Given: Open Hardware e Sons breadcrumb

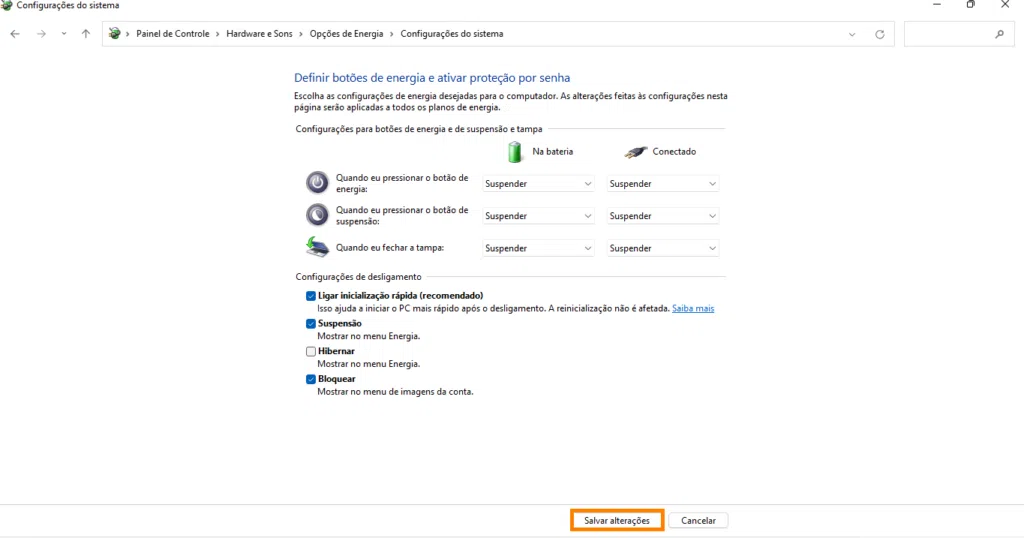Looking at the screenshot, I should pos(259,34).
